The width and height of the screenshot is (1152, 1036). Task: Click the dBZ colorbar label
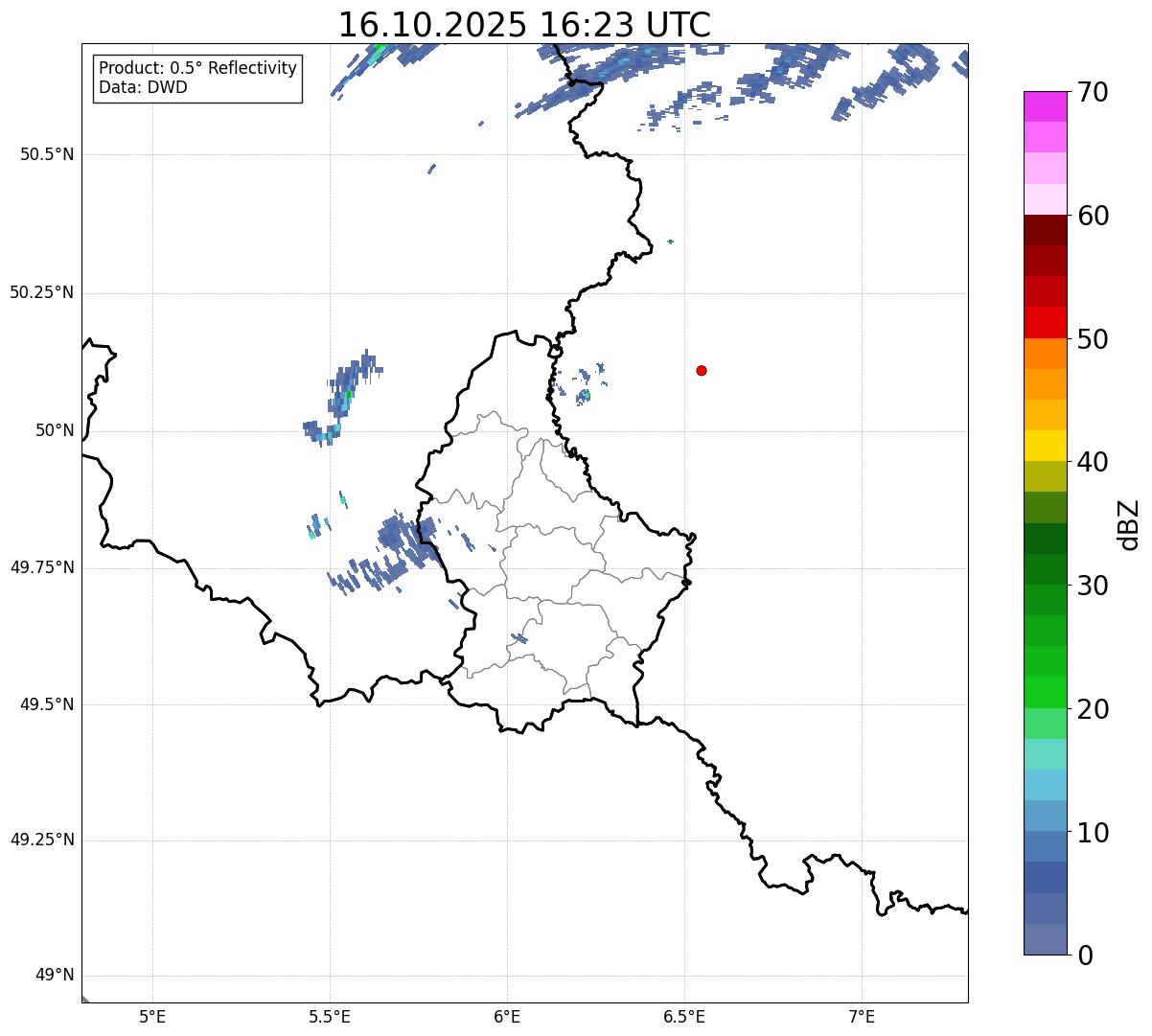coord(1129,524)
